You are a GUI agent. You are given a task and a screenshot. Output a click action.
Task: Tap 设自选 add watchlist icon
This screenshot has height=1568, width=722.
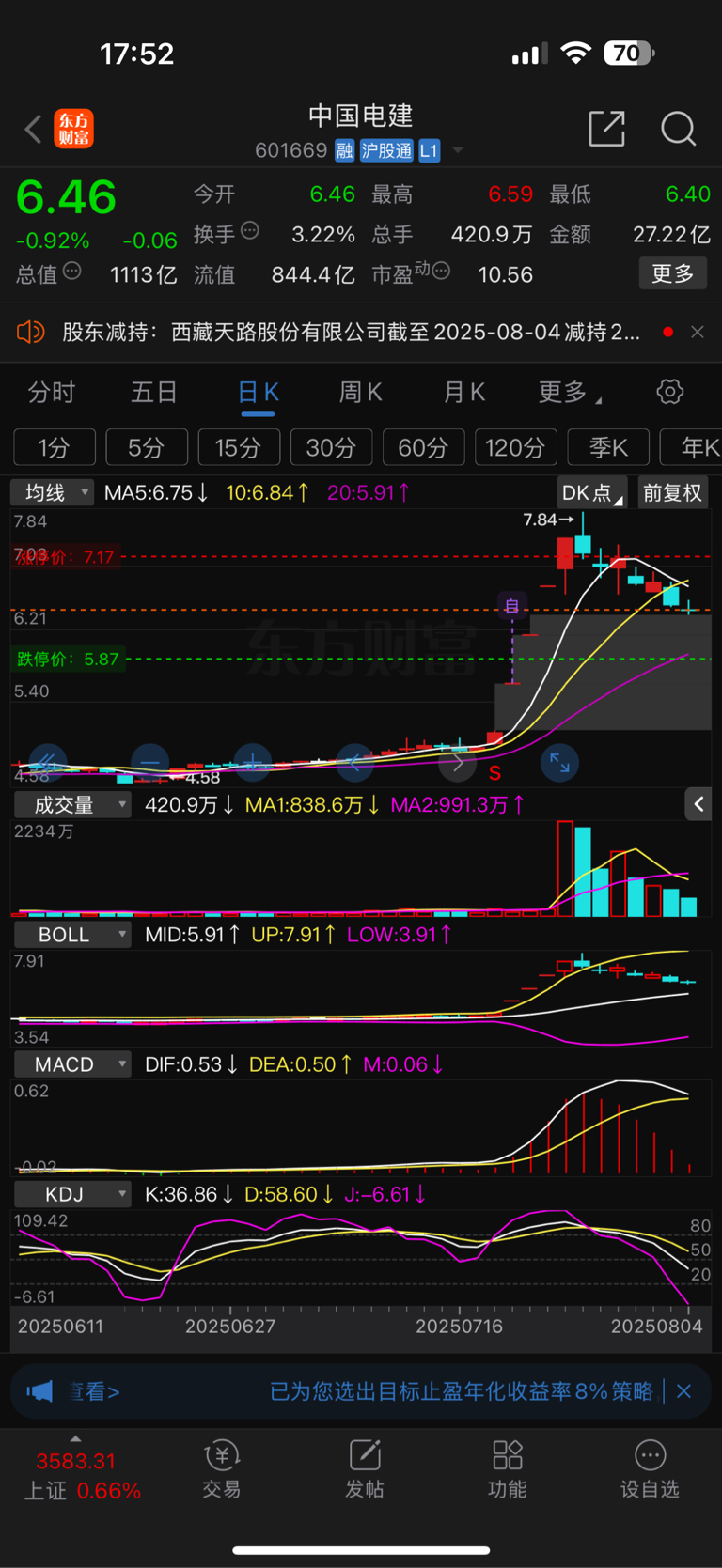650,1470
